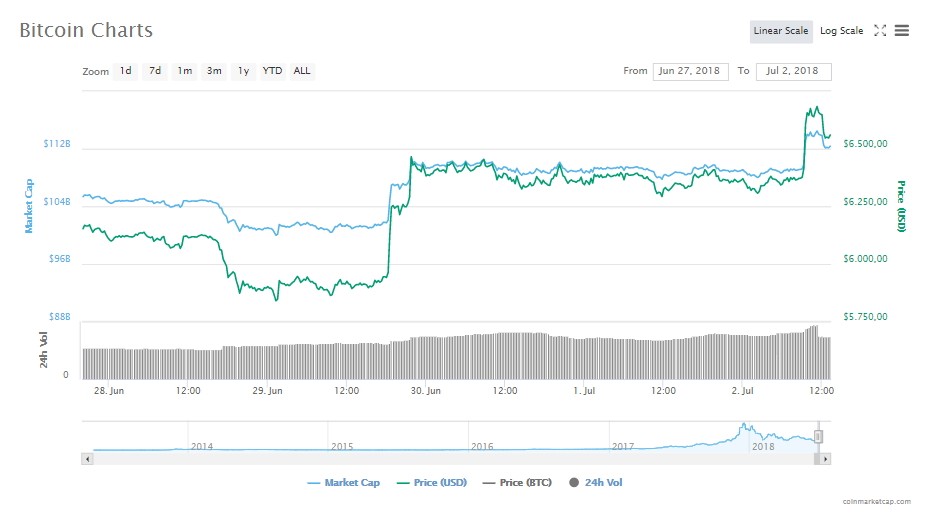Click 2017 in the navigator timeline

click(623, 446)
